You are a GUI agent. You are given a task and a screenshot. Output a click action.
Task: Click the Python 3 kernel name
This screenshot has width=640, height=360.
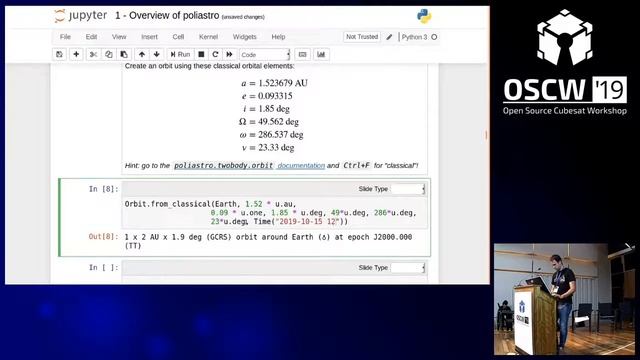coord(414,37)
